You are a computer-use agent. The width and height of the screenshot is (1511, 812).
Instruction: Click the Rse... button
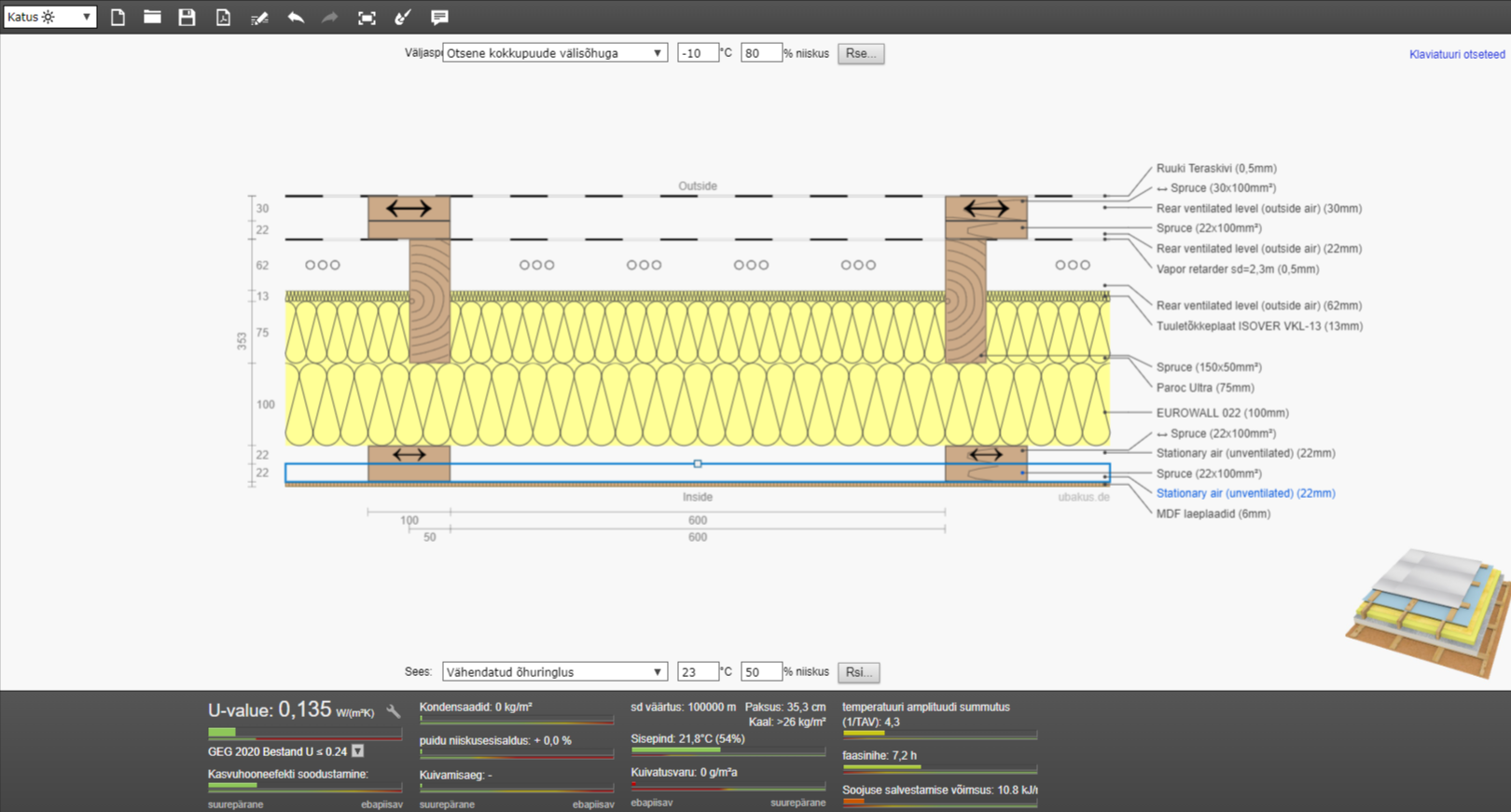860,53
